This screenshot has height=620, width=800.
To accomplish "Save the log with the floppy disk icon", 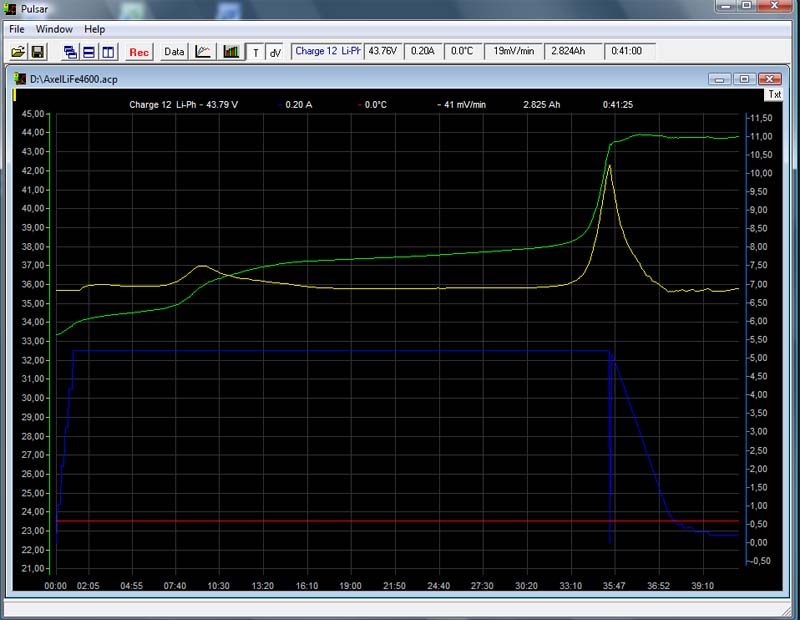I will pos(38,52).
